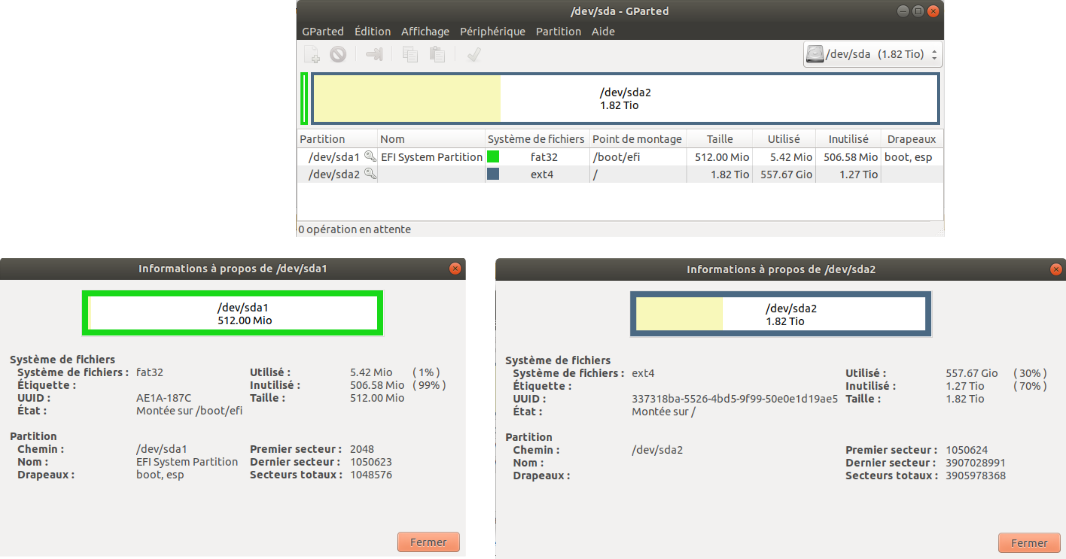Click Fermer in the /dev/sda1 dialog

point(428,542)
